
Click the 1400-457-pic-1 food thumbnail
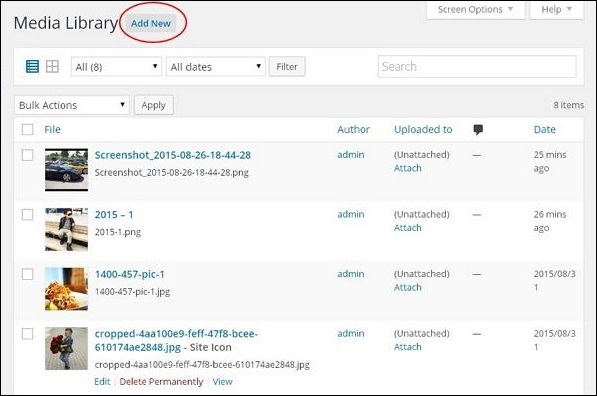(67, 289)
